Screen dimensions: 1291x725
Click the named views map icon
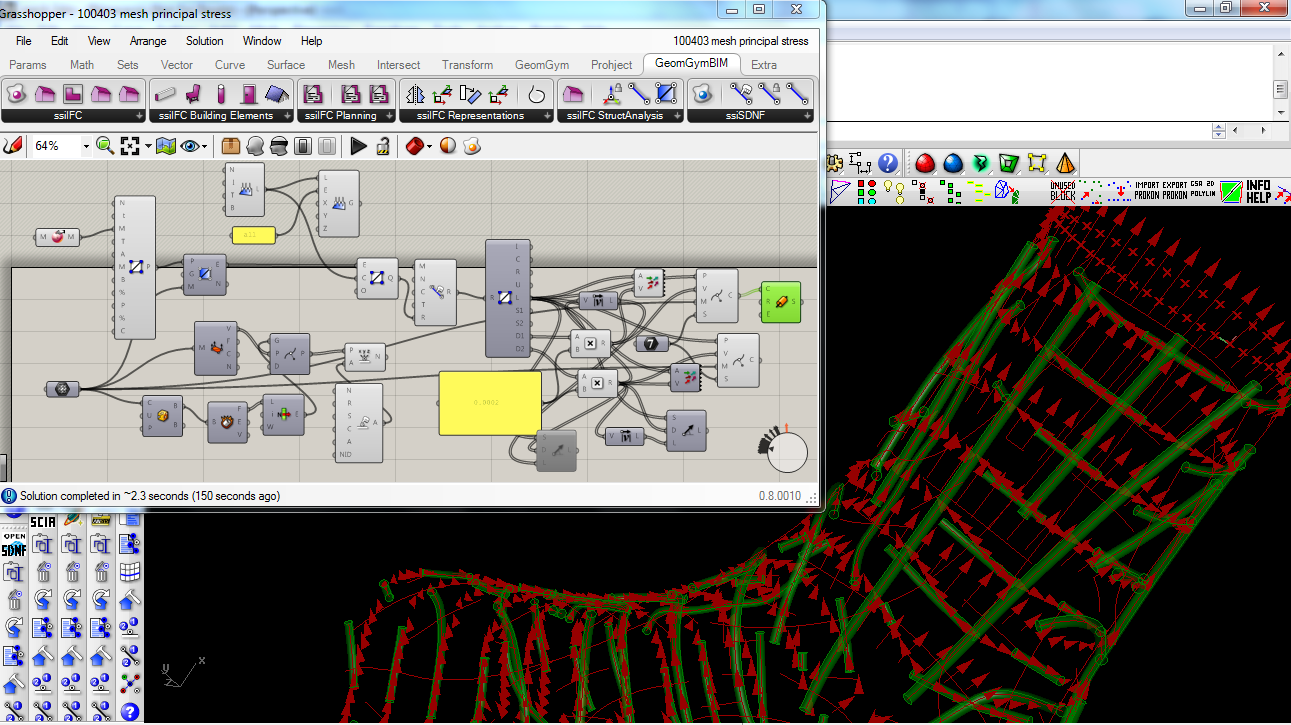pos(166,146)
